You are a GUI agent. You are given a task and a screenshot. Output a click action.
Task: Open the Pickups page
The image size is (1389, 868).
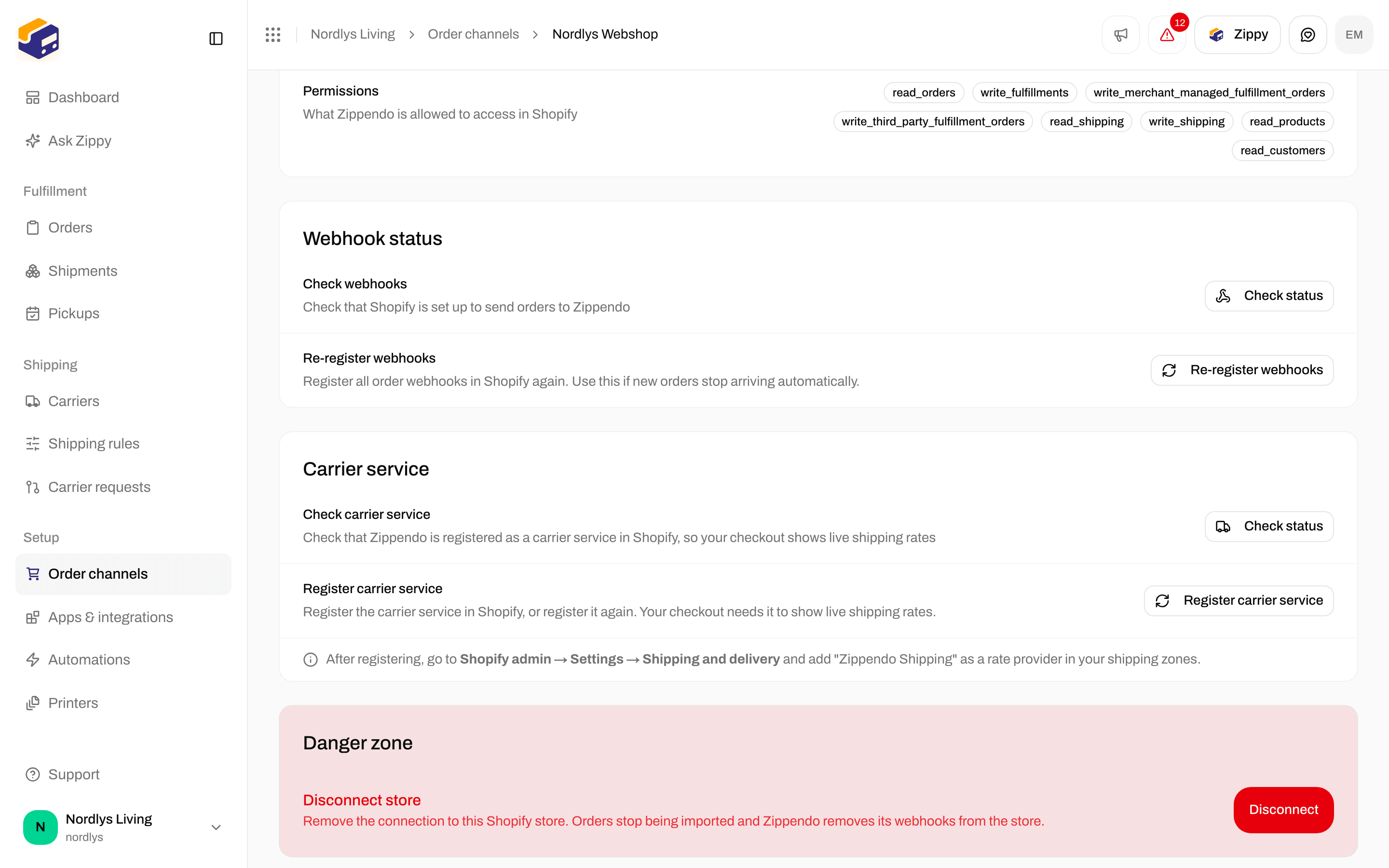123,313
